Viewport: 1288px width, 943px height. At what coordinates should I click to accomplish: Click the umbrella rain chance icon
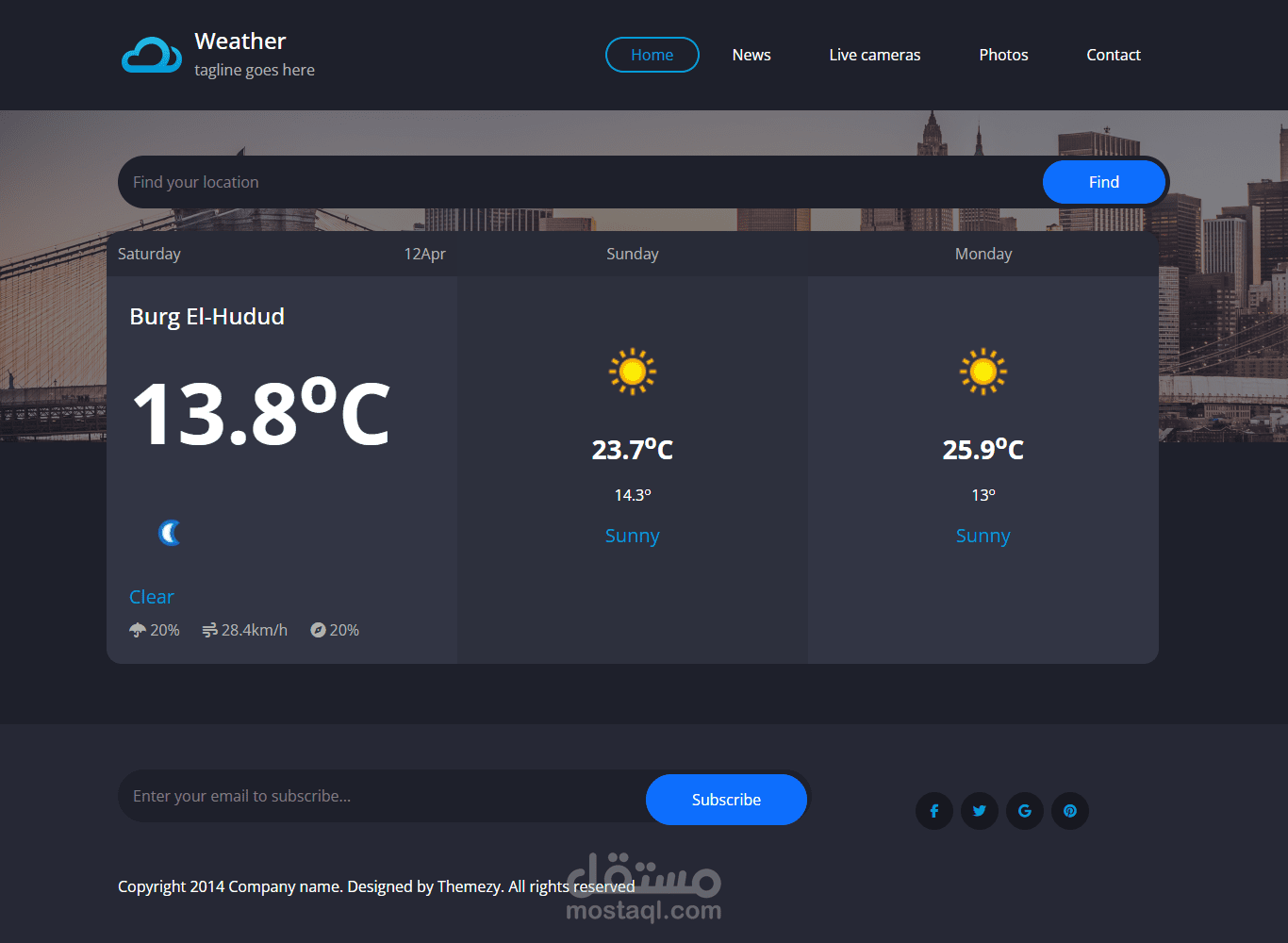coord(138,630)
